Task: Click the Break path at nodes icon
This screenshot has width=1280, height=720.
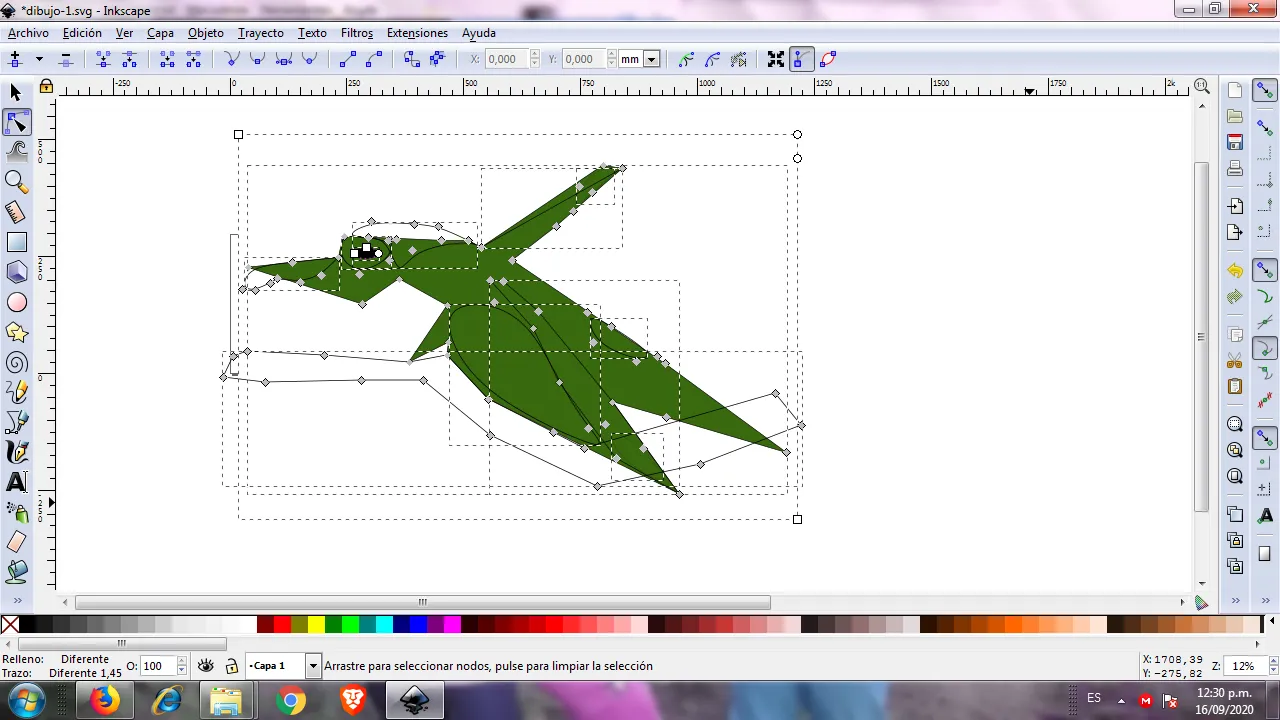Action: [x=129, y=60]
